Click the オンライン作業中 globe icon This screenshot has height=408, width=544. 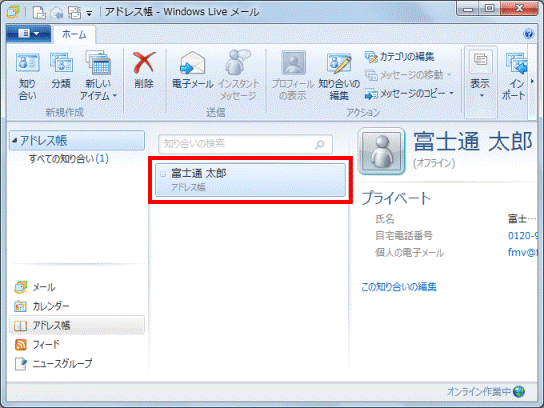(x=519, y=391)
